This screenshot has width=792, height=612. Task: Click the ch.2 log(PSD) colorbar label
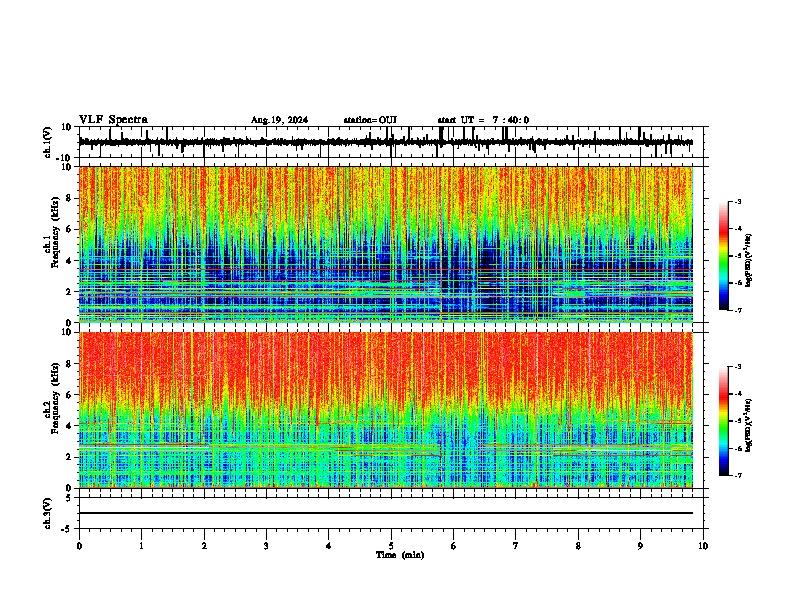750,425
